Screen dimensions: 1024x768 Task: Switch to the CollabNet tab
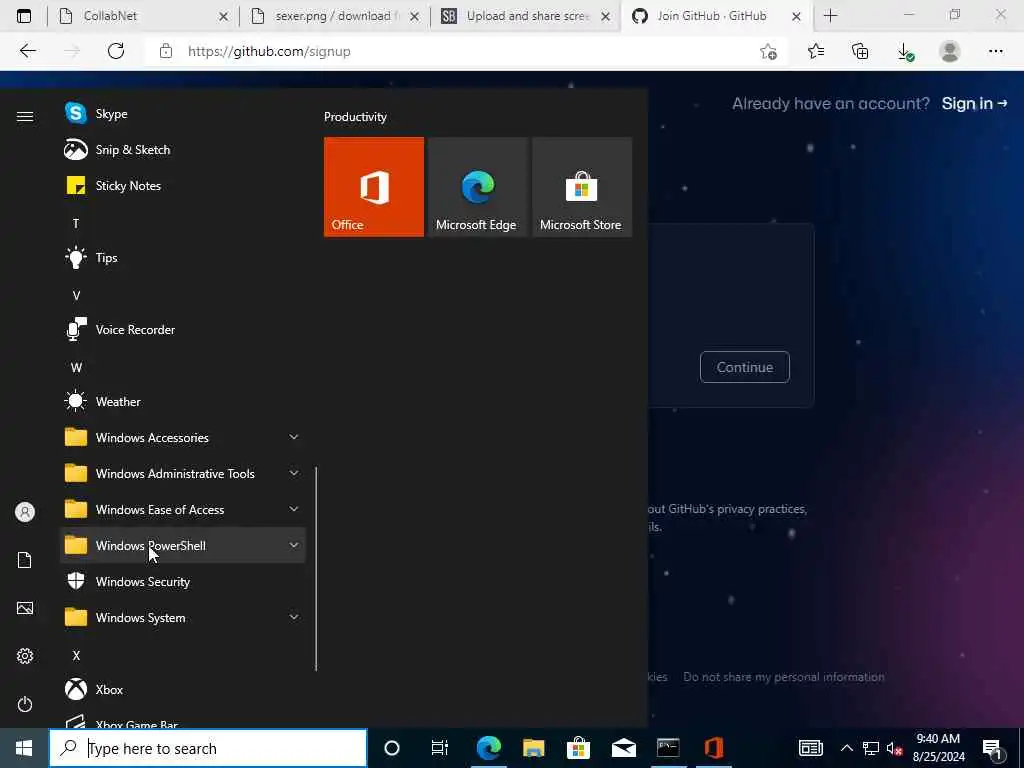[143, 16]
